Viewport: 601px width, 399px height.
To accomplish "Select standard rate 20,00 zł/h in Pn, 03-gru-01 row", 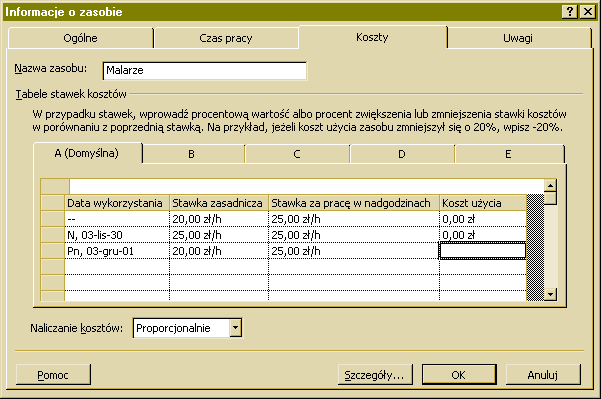I will click(219, 251).
